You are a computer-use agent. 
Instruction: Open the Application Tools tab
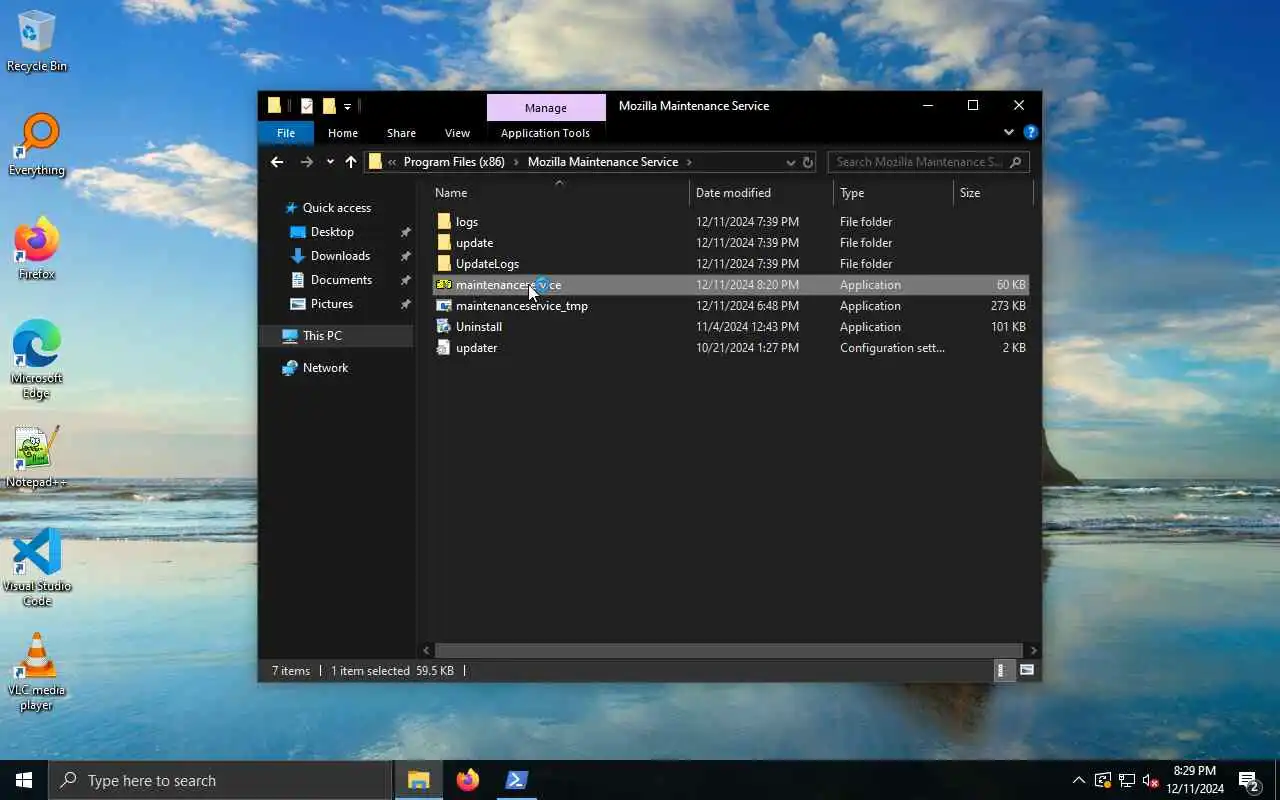(x=545, y=133)
